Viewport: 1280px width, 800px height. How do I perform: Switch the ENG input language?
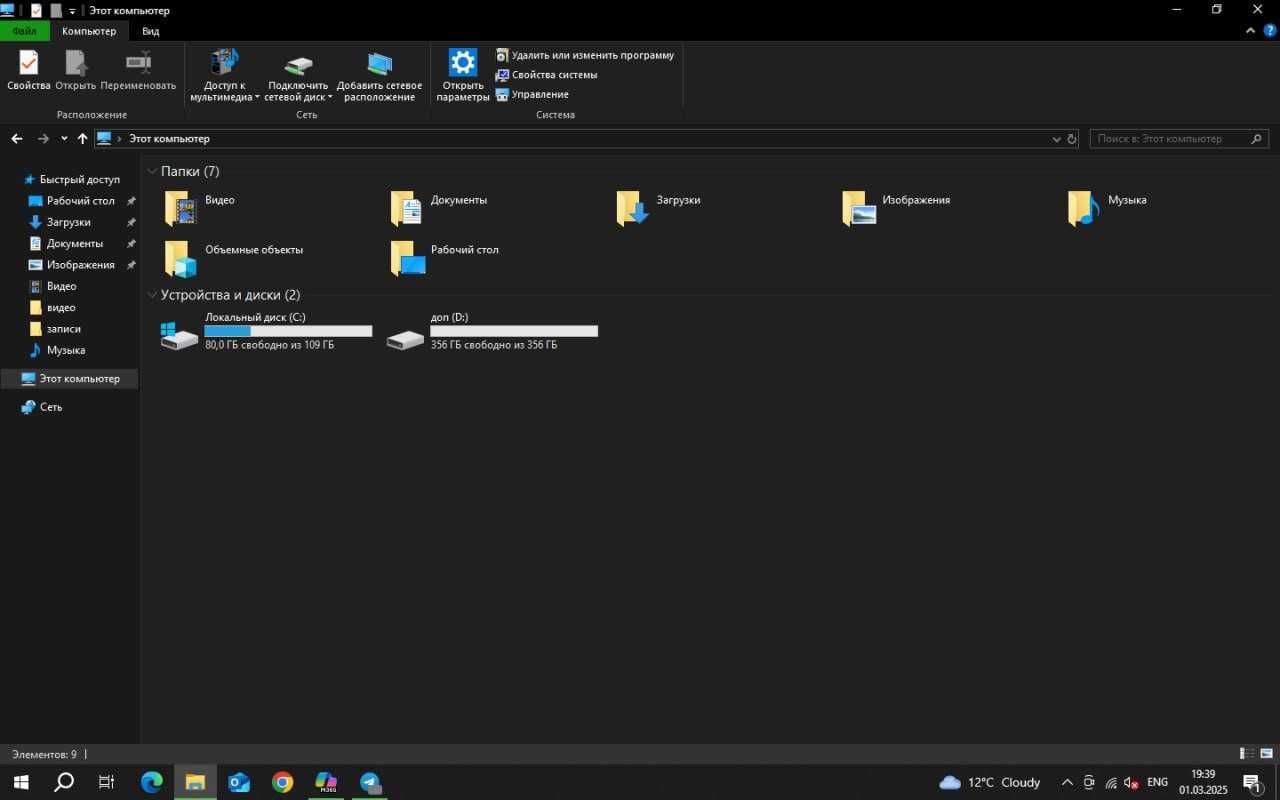click(x=1157, y=782)
